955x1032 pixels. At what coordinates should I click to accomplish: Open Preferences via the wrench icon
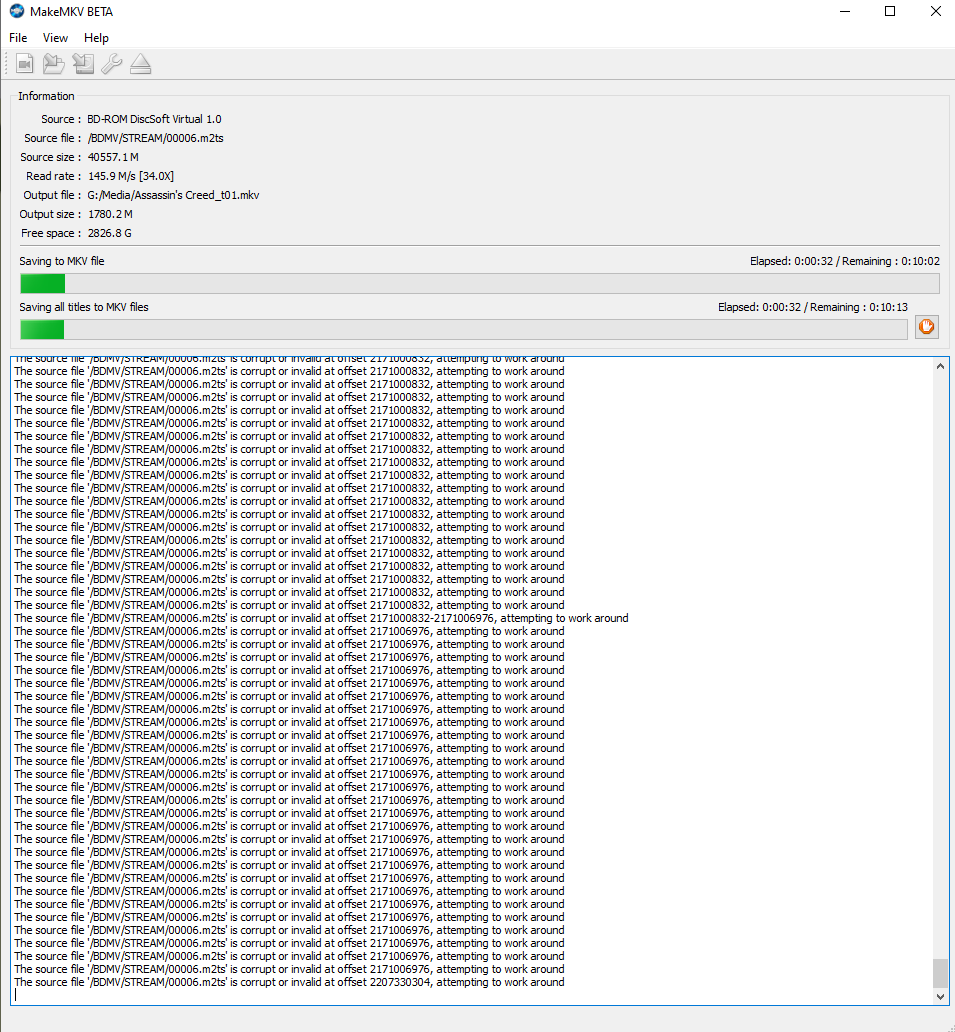click(x=112, y=65)
